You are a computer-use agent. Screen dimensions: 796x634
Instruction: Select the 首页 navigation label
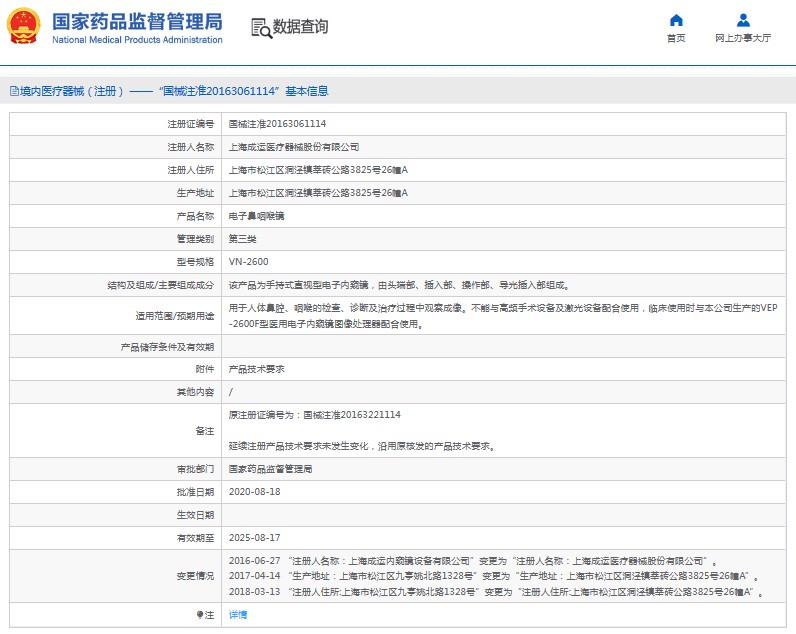[676, 39]
